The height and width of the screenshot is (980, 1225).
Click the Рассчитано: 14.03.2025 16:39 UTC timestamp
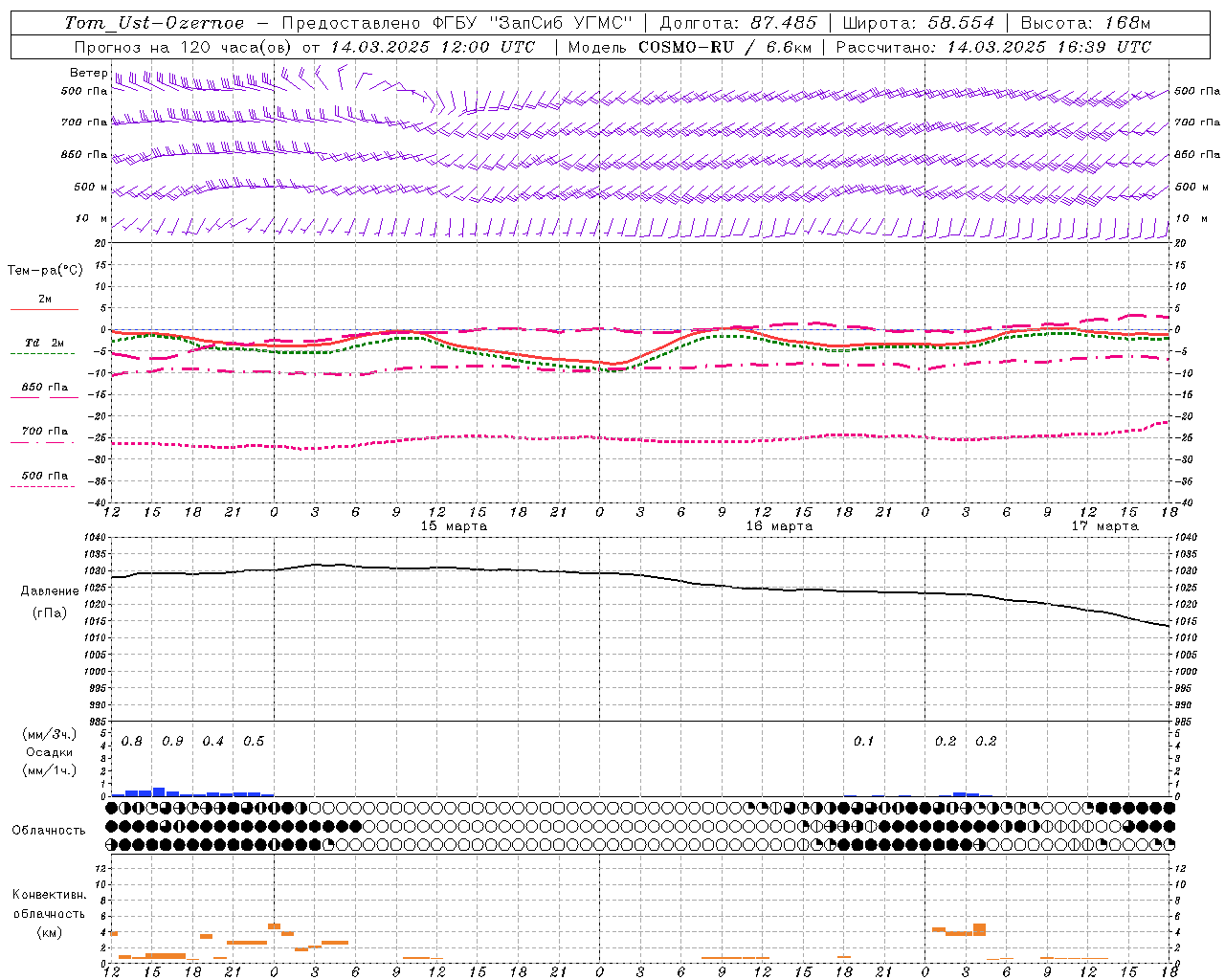click(993, 47)
